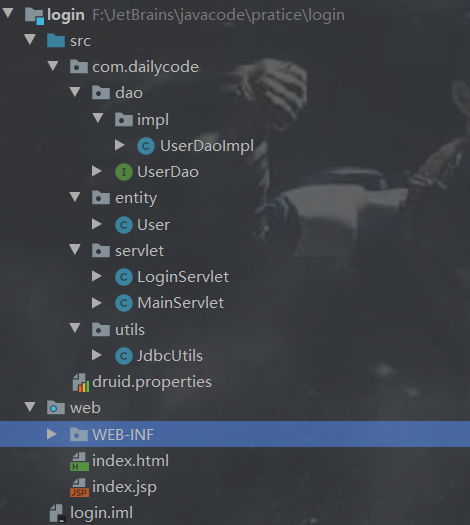Click the index.html file icon
Image resolution: width=470 pixels, height=525 pixels.
(x=79, y=461)
